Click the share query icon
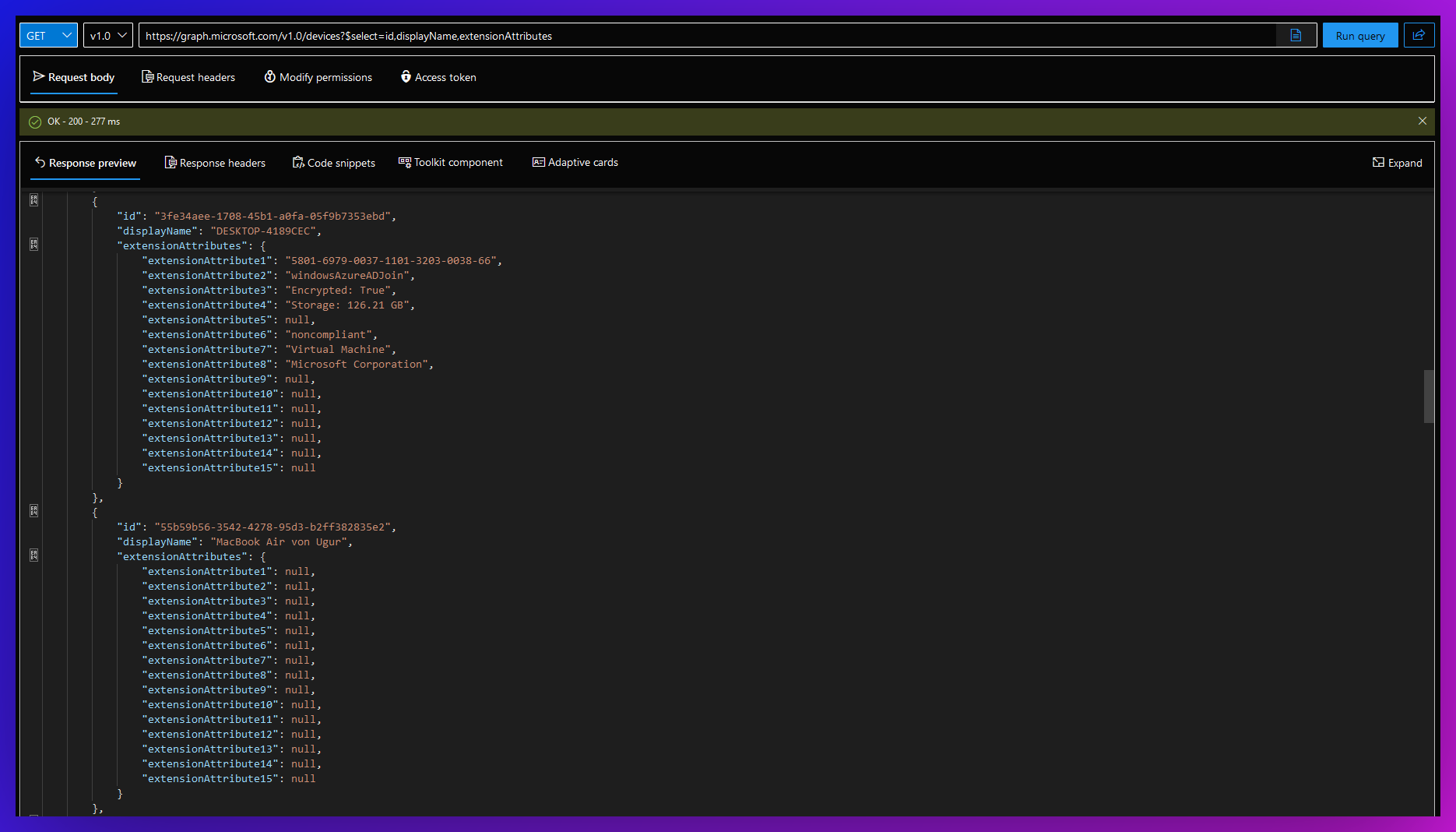The width and height of the screenshot is (1456, 832). 1419,35
